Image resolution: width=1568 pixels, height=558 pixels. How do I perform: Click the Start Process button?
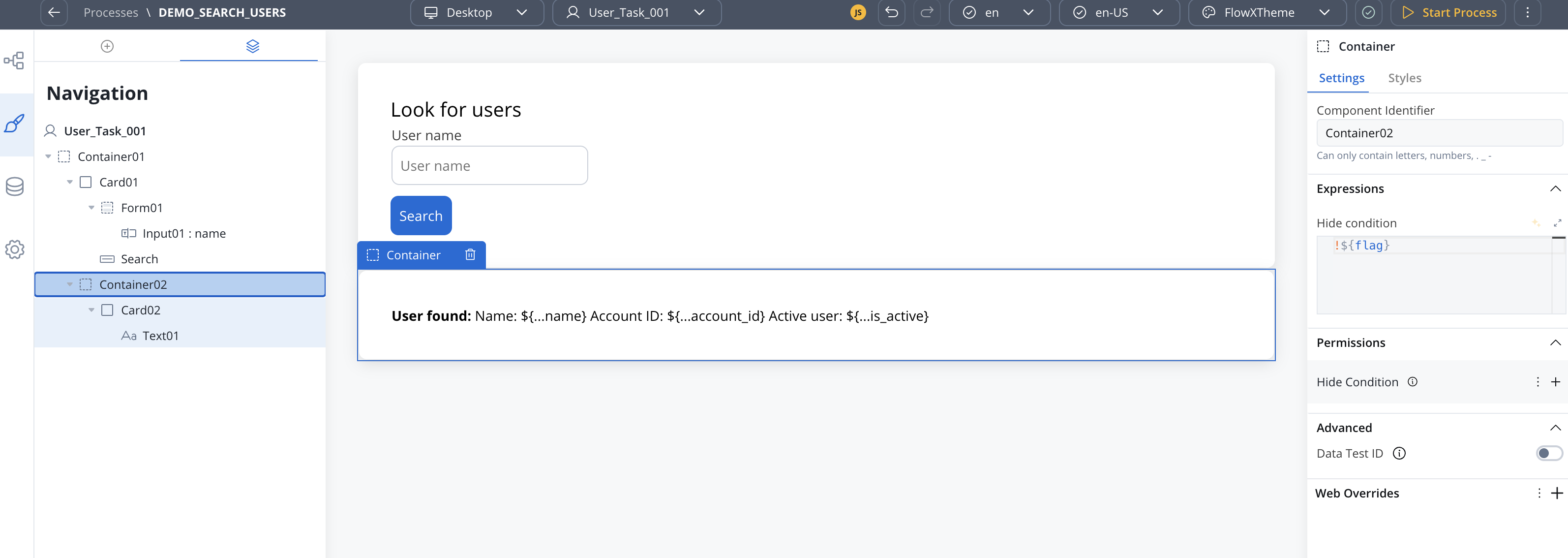1448,12
